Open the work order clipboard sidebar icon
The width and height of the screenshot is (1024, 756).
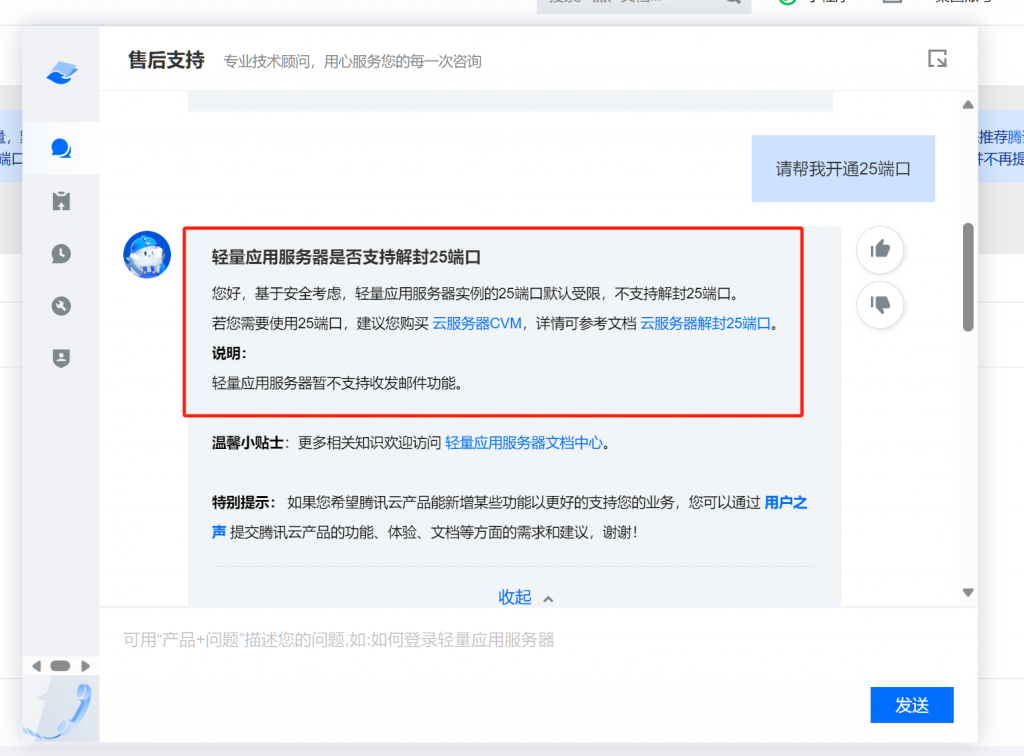point(61,201)
